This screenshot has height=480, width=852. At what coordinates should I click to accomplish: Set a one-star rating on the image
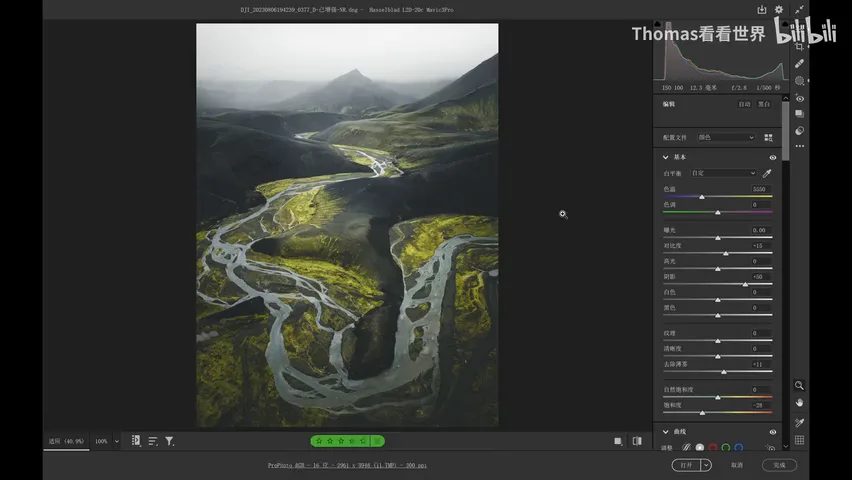pos(319,441)
